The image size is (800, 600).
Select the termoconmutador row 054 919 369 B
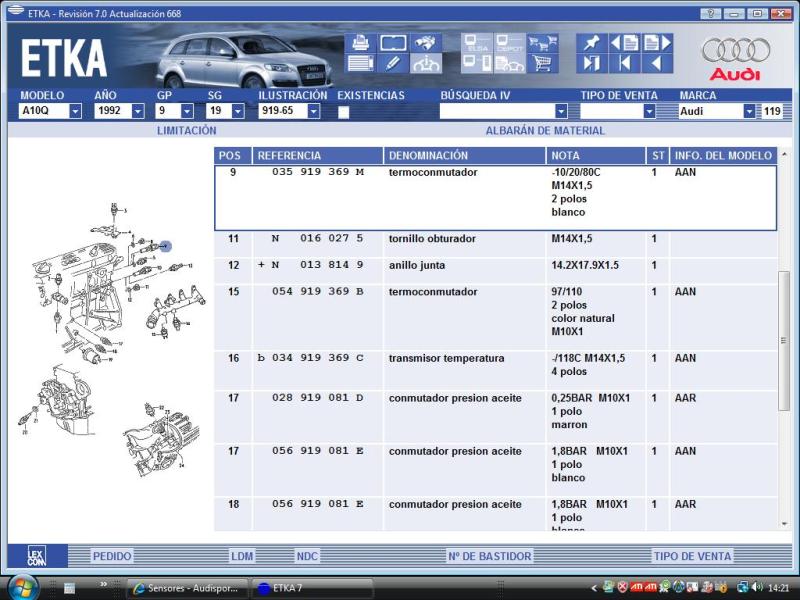(x=495, y=317)
